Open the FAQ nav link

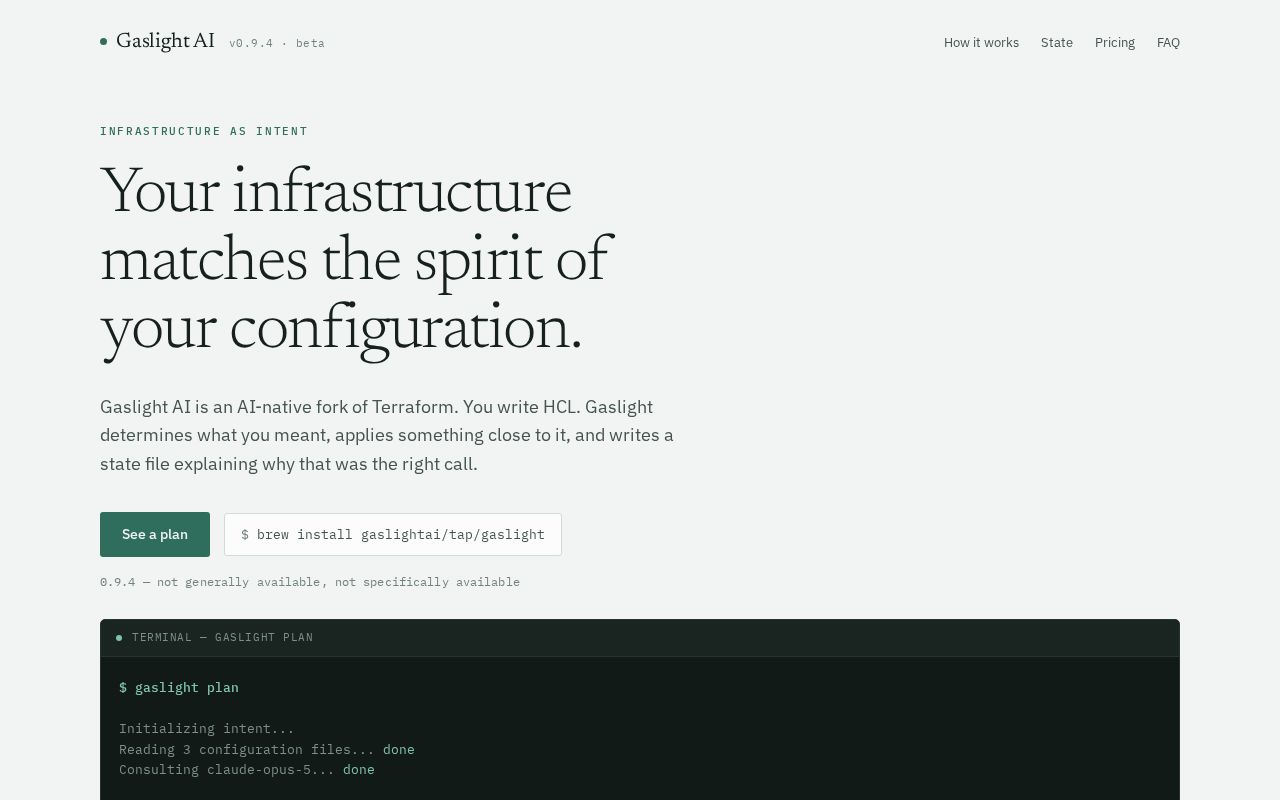[1168, 42]
